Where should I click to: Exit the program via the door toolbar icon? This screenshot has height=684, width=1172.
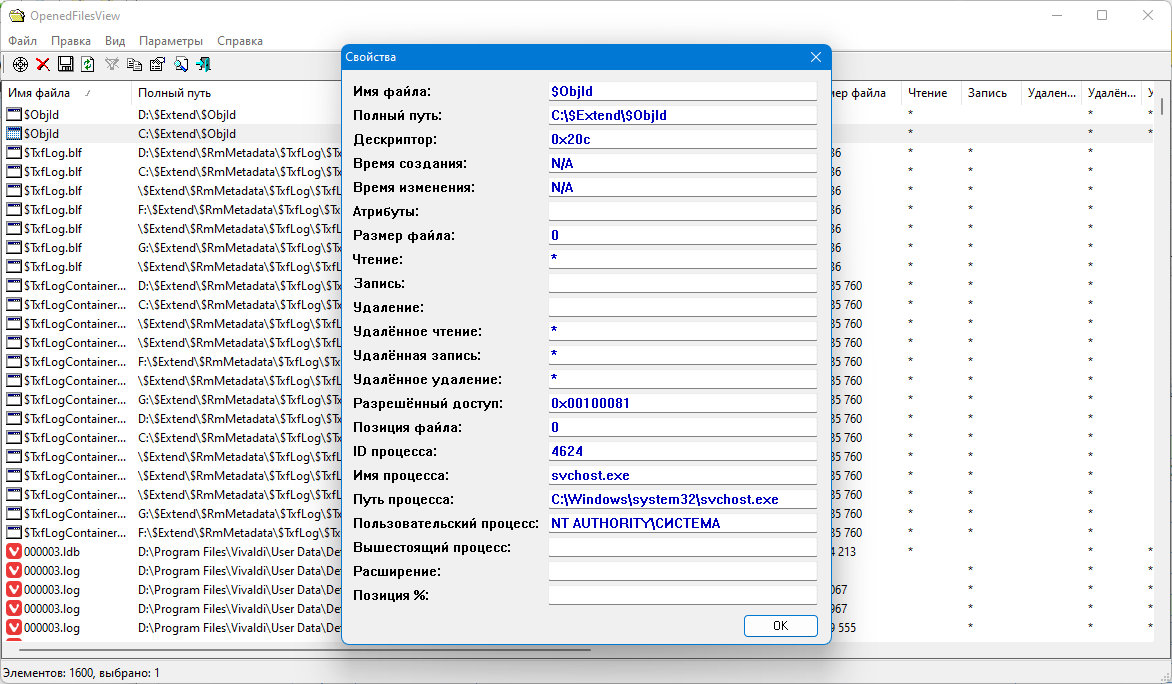point(203,64)
